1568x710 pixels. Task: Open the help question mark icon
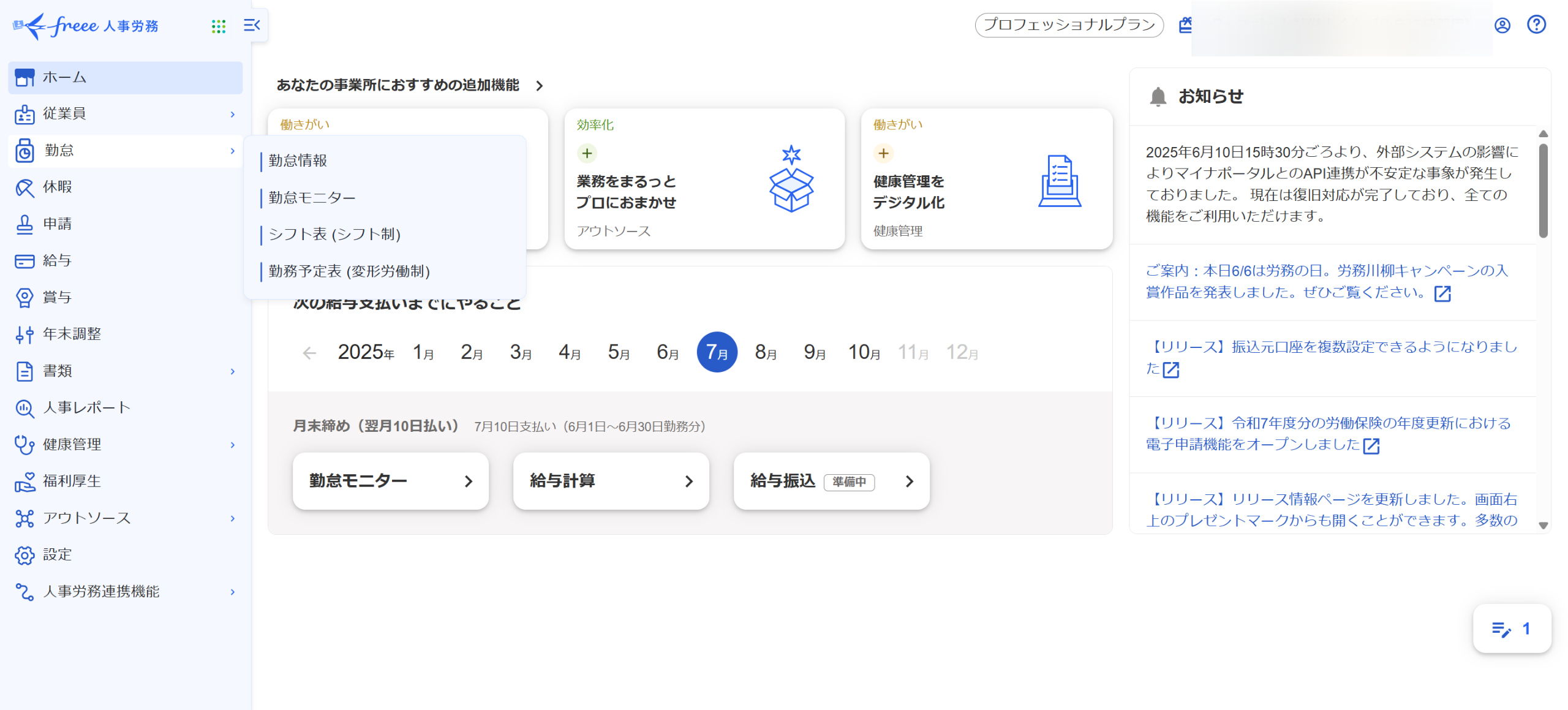tap(1536, 25)
